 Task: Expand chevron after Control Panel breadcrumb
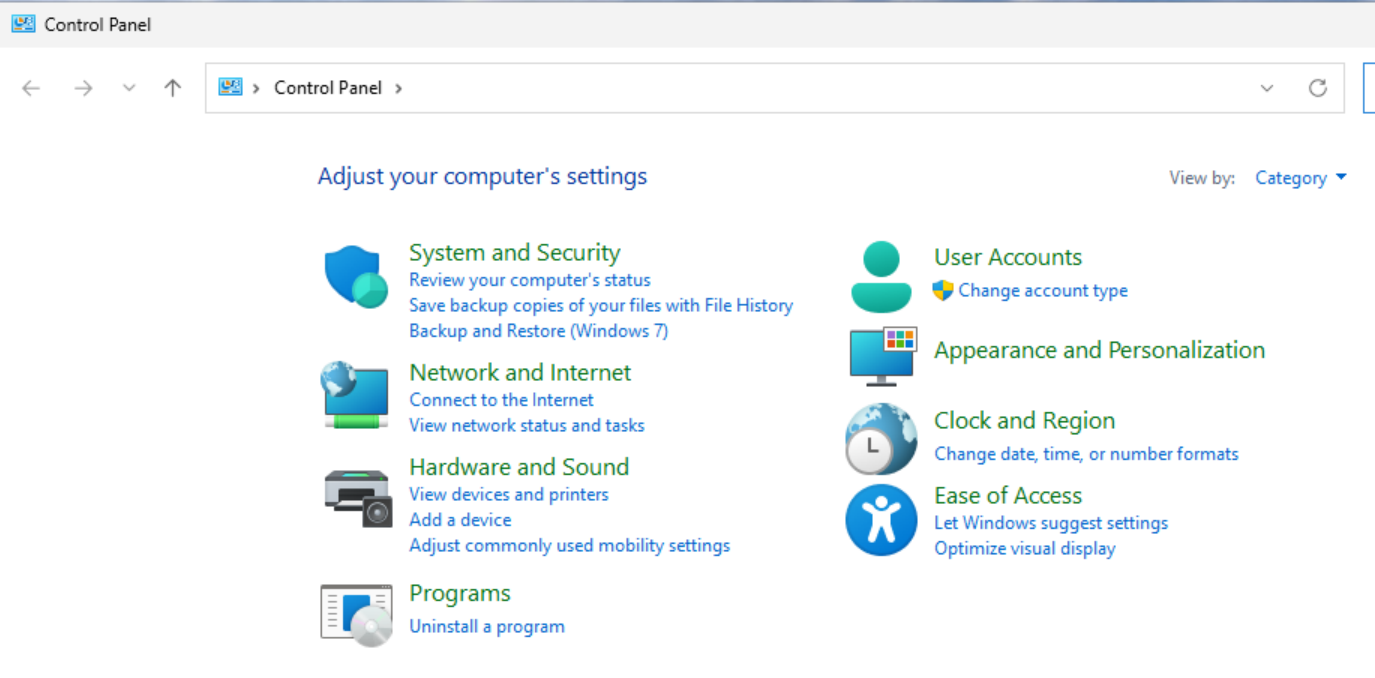(x=398, y=88)
